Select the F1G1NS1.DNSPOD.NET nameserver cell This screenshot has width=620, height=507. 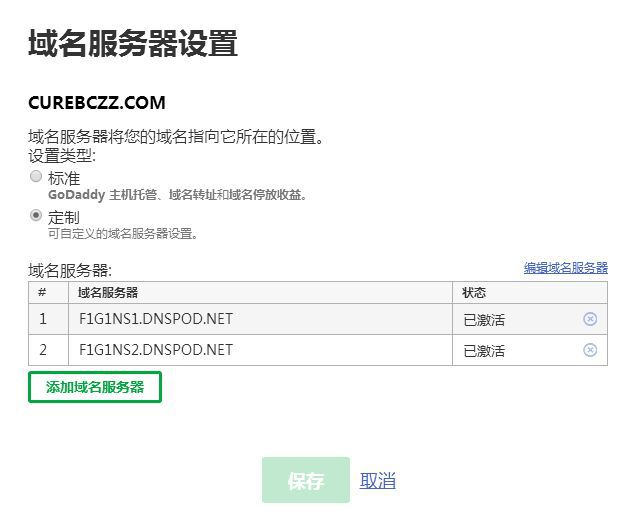click(x=155, y=319)
